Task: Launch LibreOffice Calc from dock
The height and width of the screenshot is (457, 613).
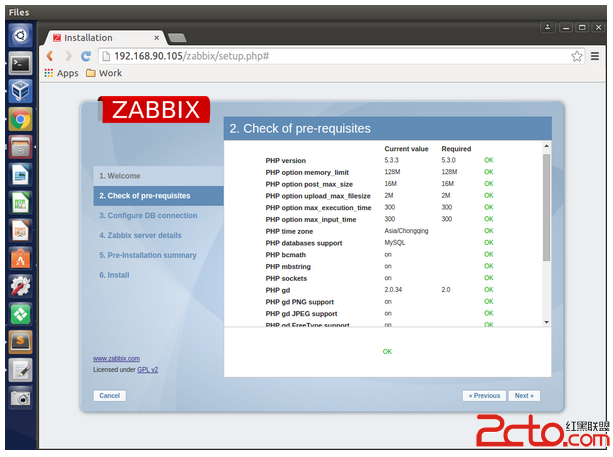Action: coord(20,203)
